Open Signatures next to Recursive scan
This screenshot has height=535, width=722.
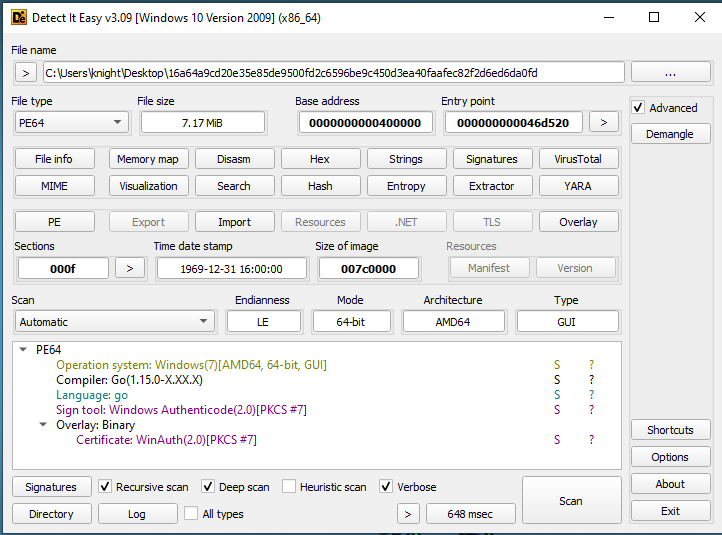(52, 487)
